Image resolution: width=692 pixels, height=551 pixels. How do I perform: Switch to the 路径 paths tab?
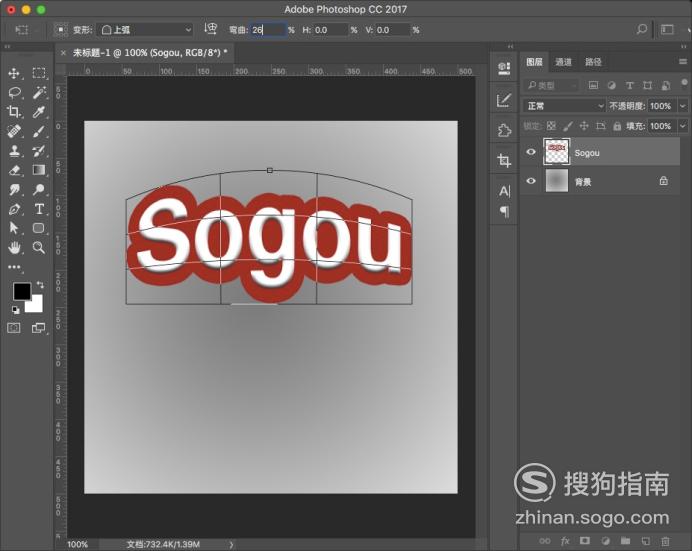pos(593,62)
